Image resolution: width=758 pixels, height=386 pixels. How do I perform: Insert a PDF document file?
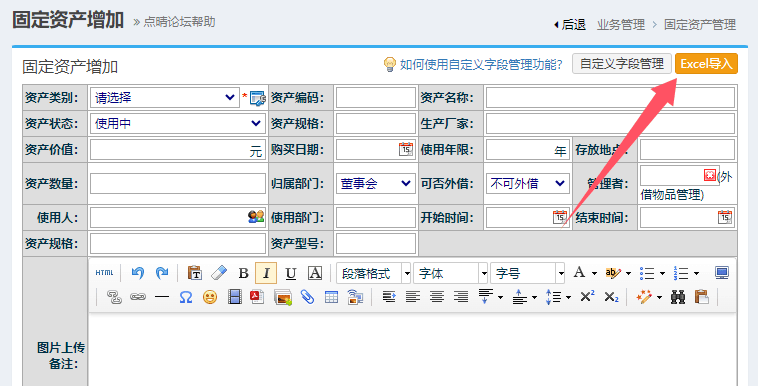pos(257,297)
